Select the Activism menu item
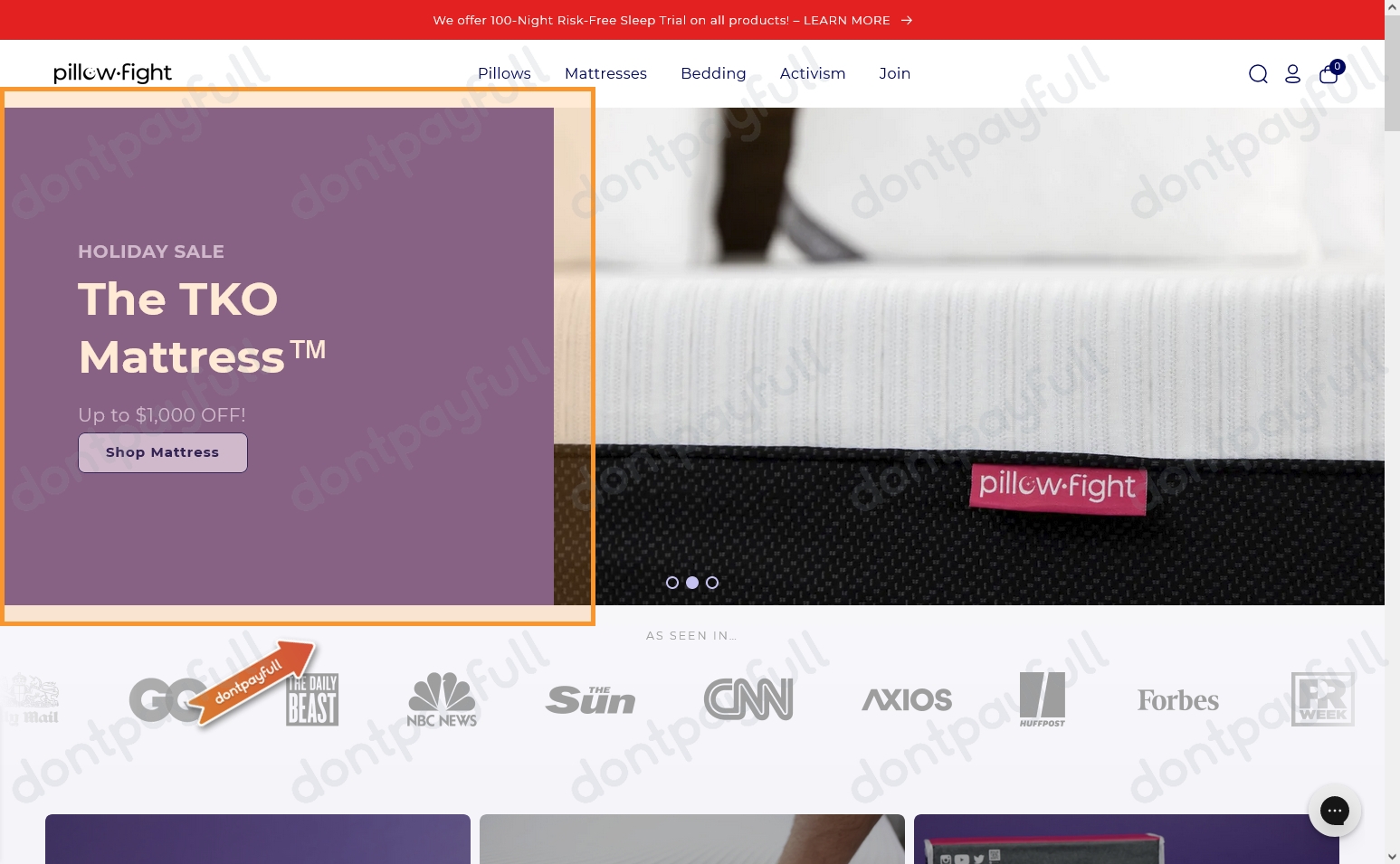Screen dimensions: 1400x864 click(812, 73)
